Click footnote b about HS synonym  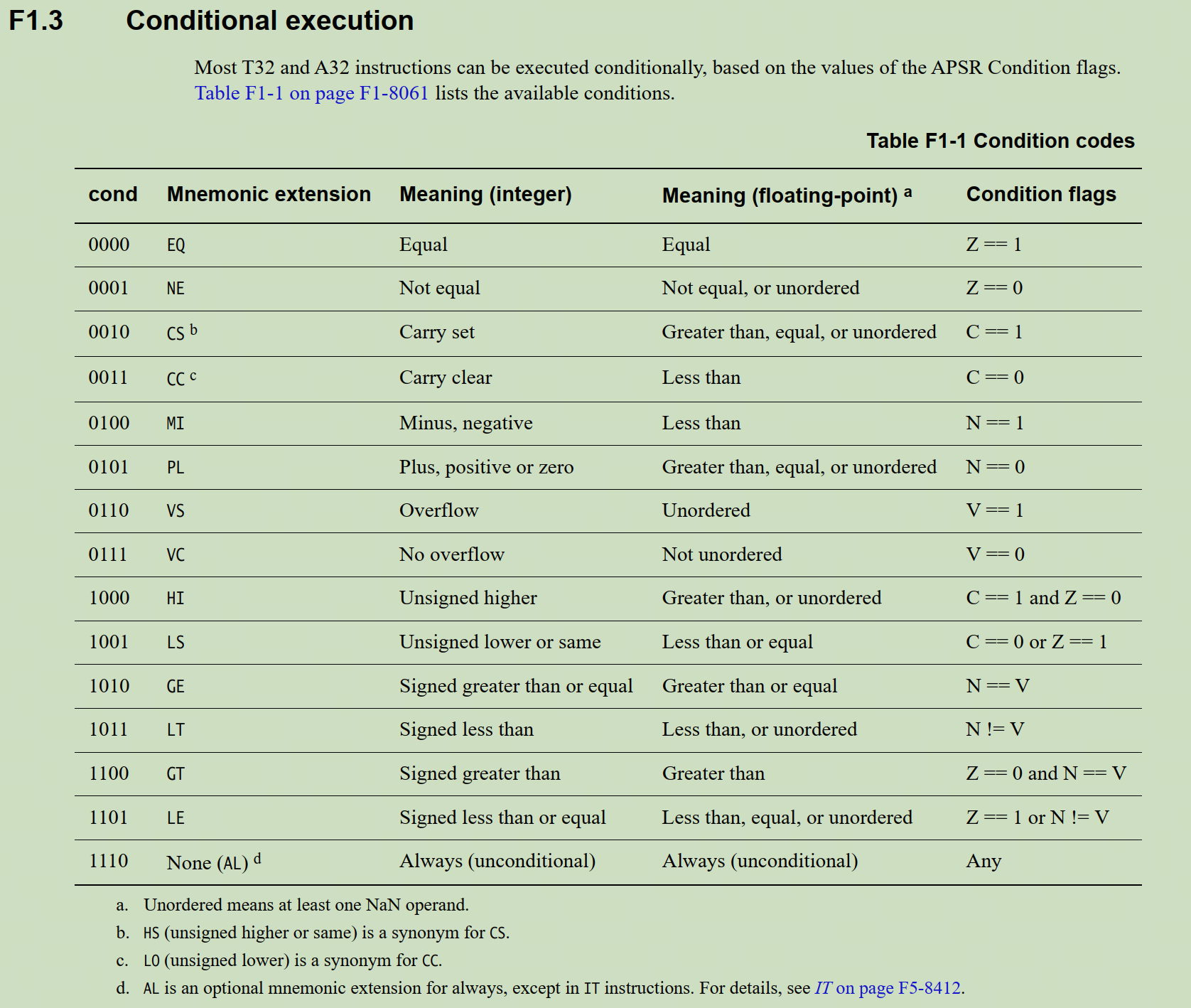(x=313, y=933)
